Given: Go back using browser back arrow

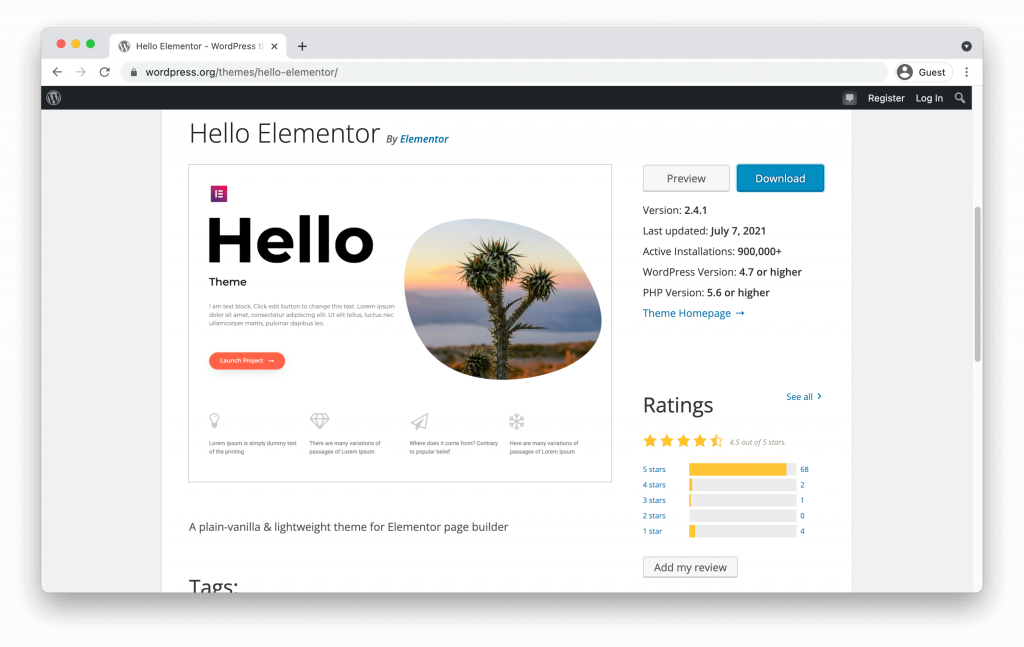Looking at the screenshot, I should click(x=57, y=72).
